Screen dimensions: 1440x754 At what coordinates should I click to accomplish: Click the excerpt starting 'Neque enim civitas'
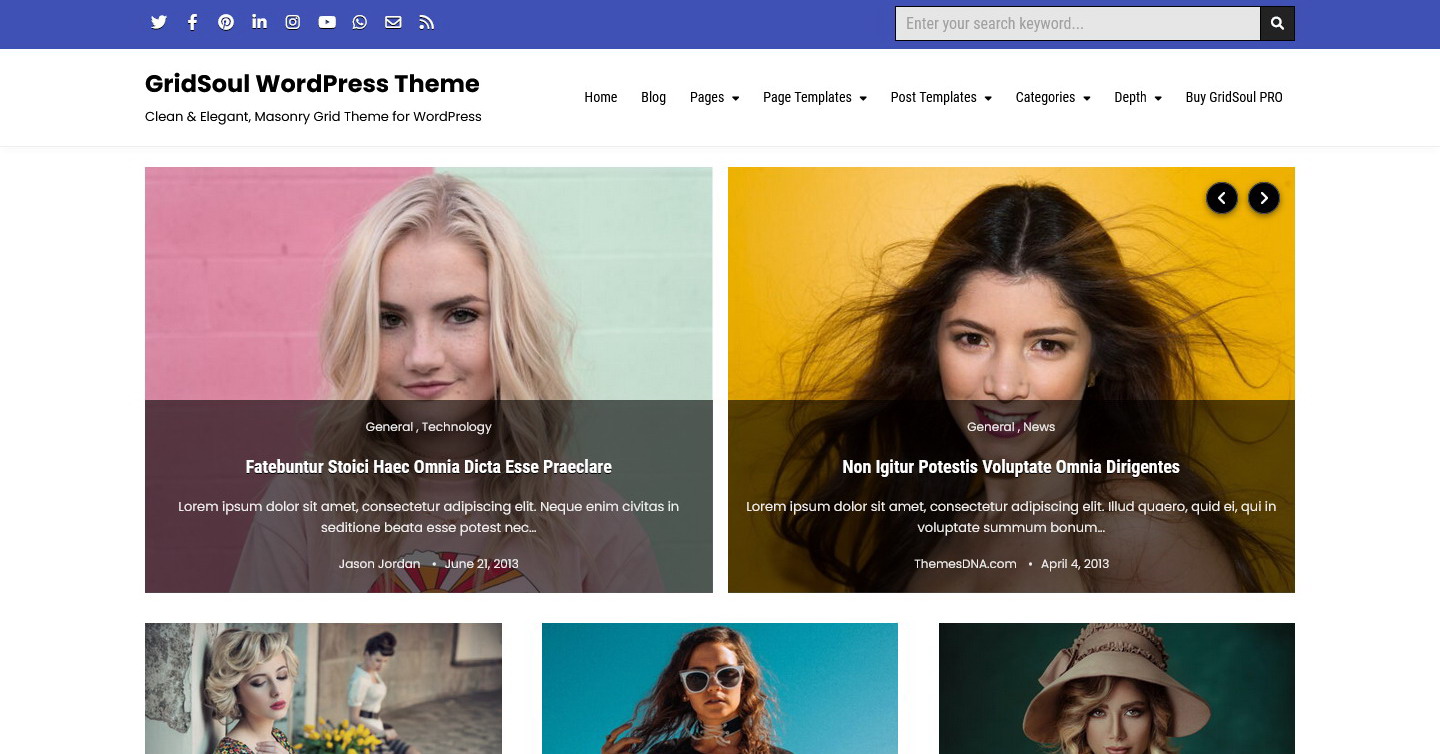[x=429, y=517]
